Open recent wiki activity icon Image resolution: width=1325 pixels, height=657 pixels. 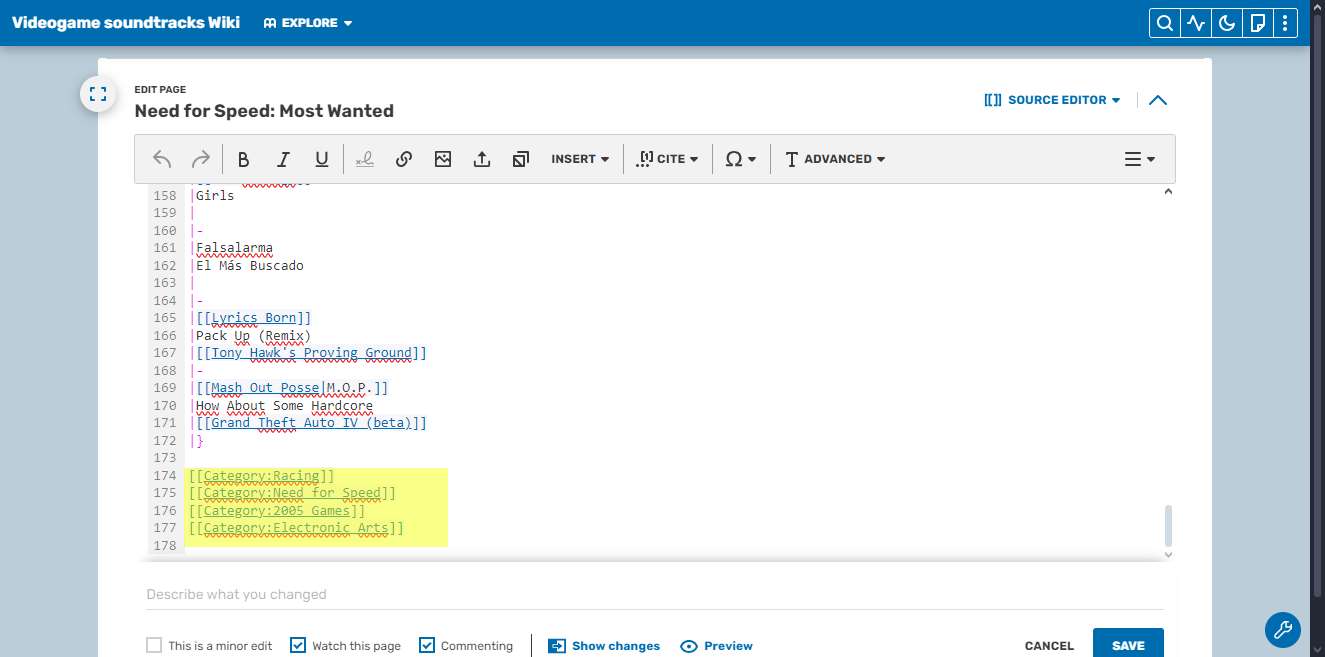click(x=1195, y=23)
